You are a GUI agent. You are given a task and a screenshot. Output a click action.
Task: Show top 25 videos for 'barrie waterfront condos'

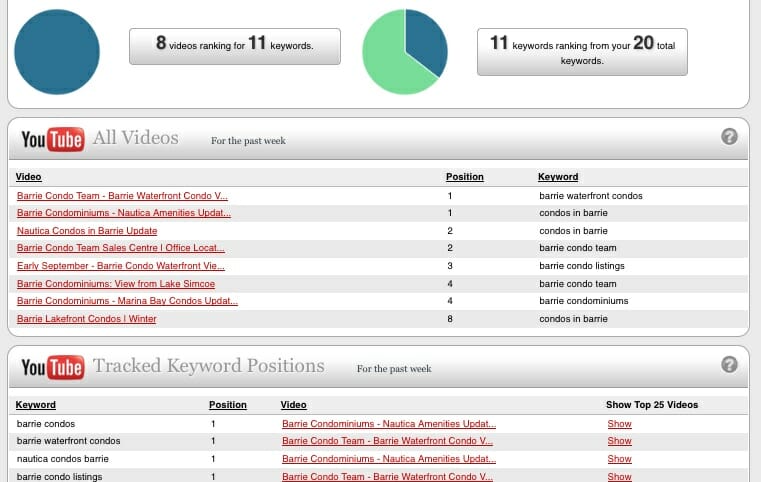(x=619, y=441)
